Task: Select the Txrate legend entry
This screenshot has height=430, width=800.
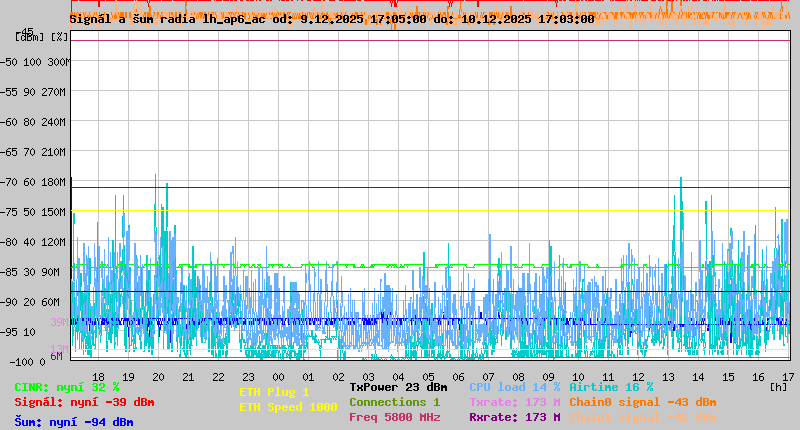Action: tap(515, 402)
